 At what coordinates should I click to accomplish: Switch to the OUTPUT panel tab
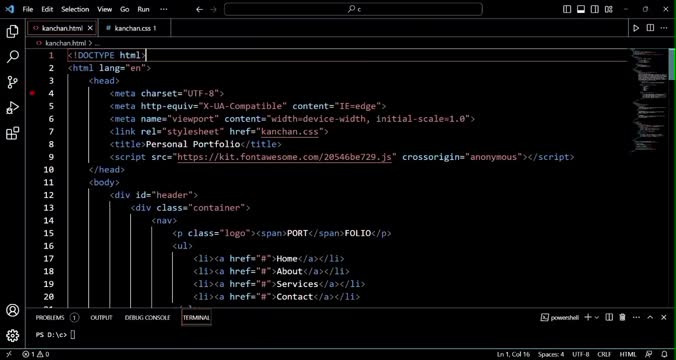pyautogui.click(x=101, y=318)
